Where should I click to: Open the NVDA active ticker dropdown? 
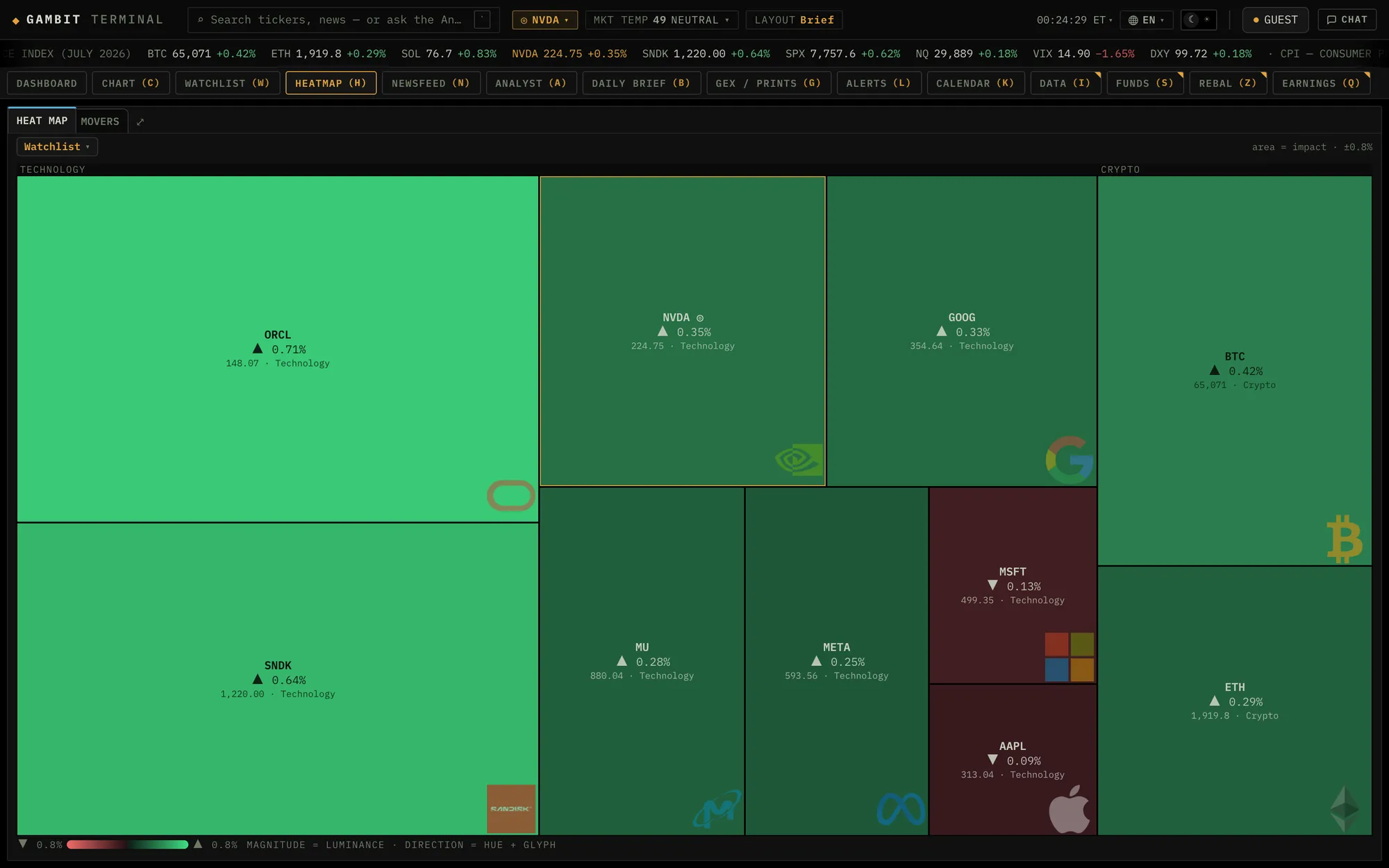click(x=544, y=20)
